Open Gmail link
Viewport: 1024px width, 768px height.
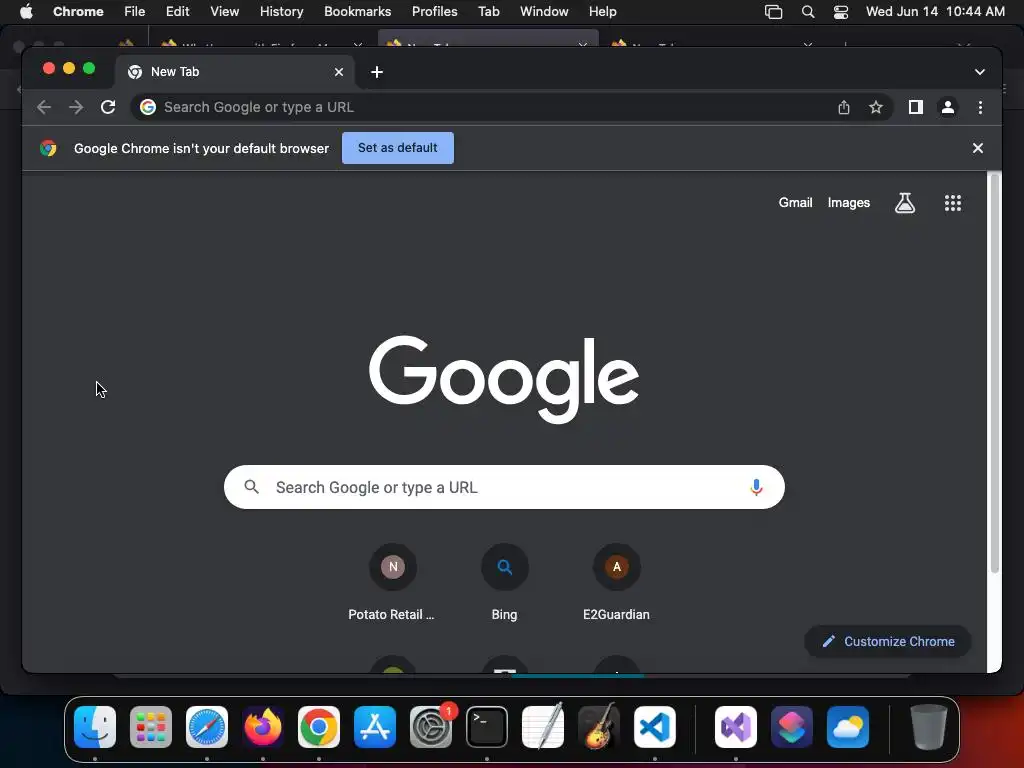[795, 202]
